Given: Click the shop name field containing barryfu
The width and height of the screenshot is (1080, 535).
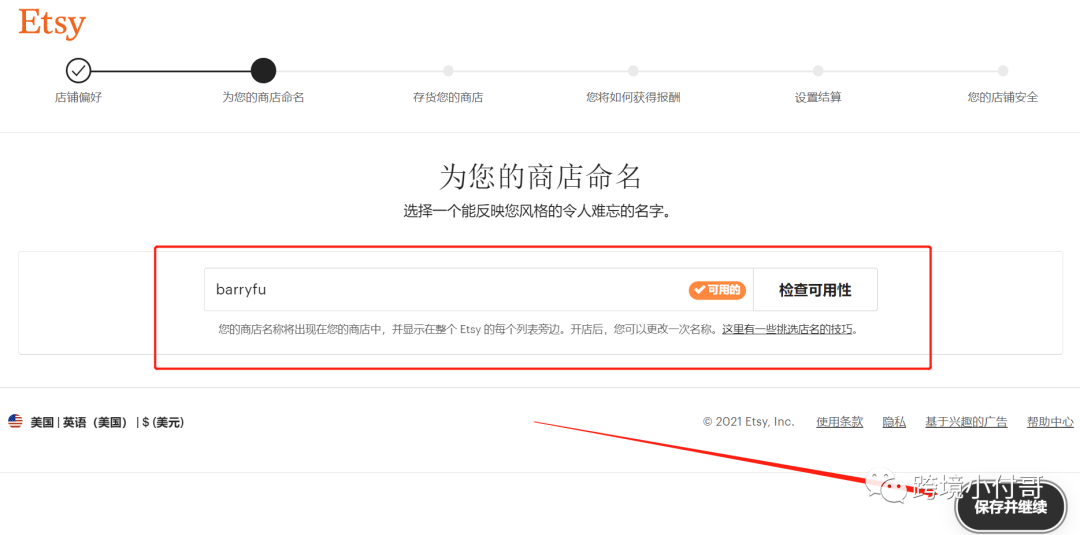Looking at the screenshot, I should point(479,290).
